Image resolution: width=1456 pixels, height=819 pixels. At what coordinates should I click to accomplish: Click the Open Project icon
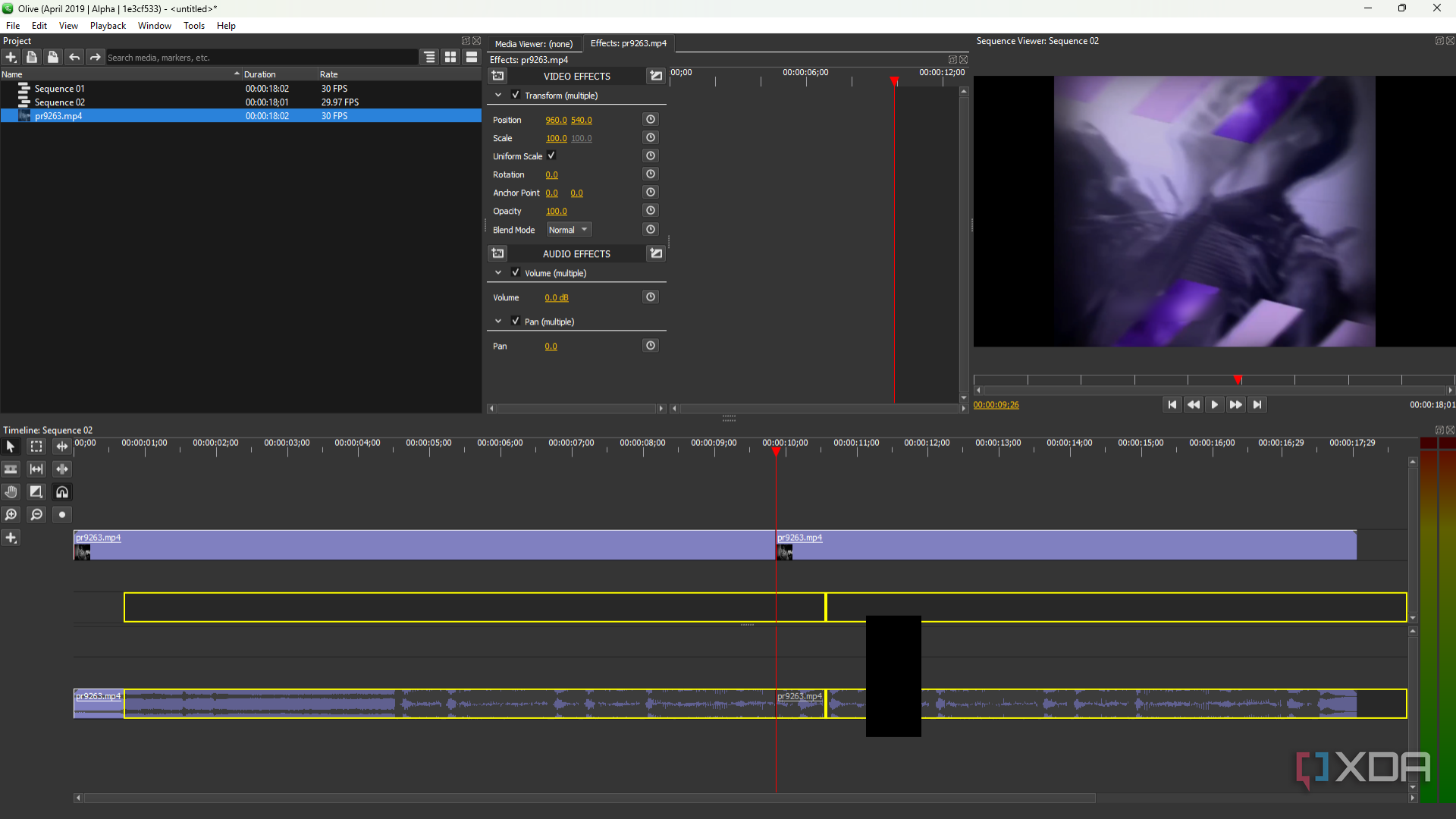[x=32, y=57]
